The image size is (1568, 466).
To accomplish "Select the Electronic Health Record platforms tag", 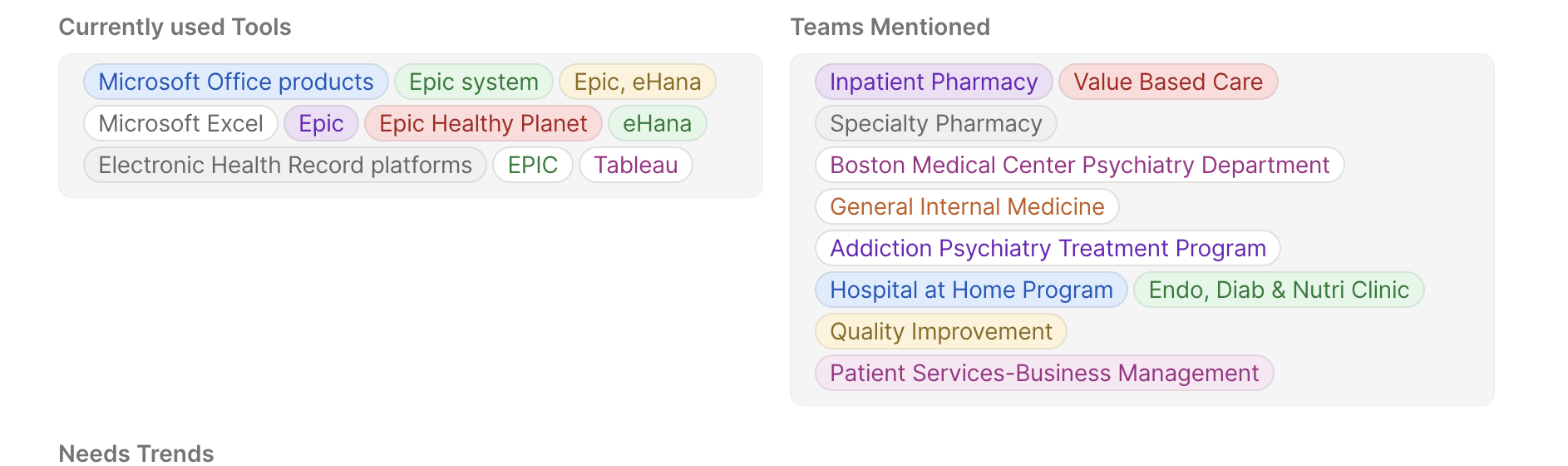I will click(285, 165).
